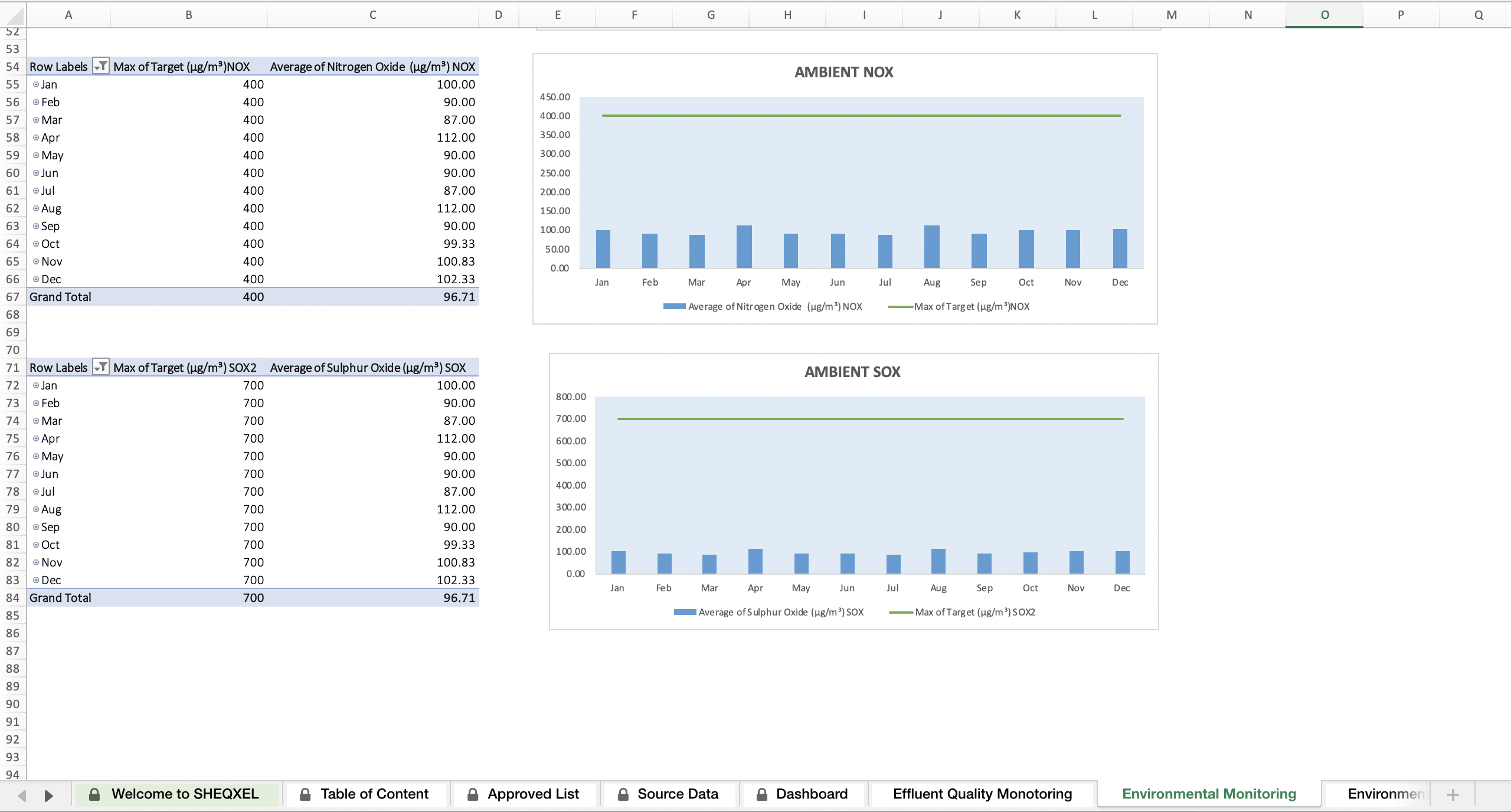Click NOX chart legend entry Max of Target

click(959, 306)
